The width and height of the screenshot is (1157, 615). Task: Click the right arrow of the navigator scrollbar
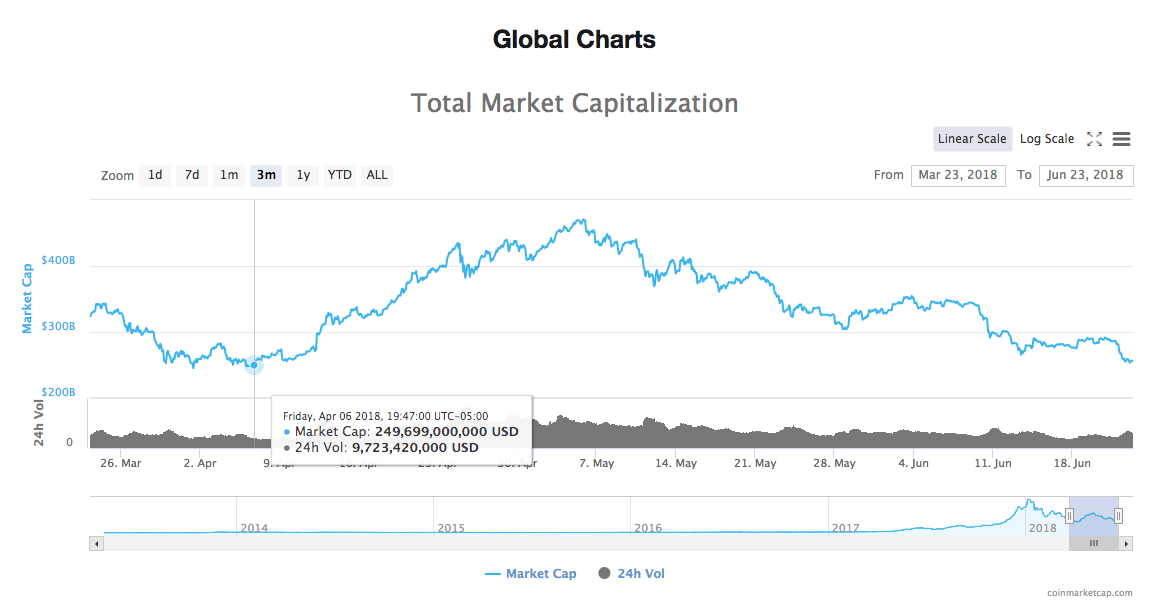[x=1127, y=543]
